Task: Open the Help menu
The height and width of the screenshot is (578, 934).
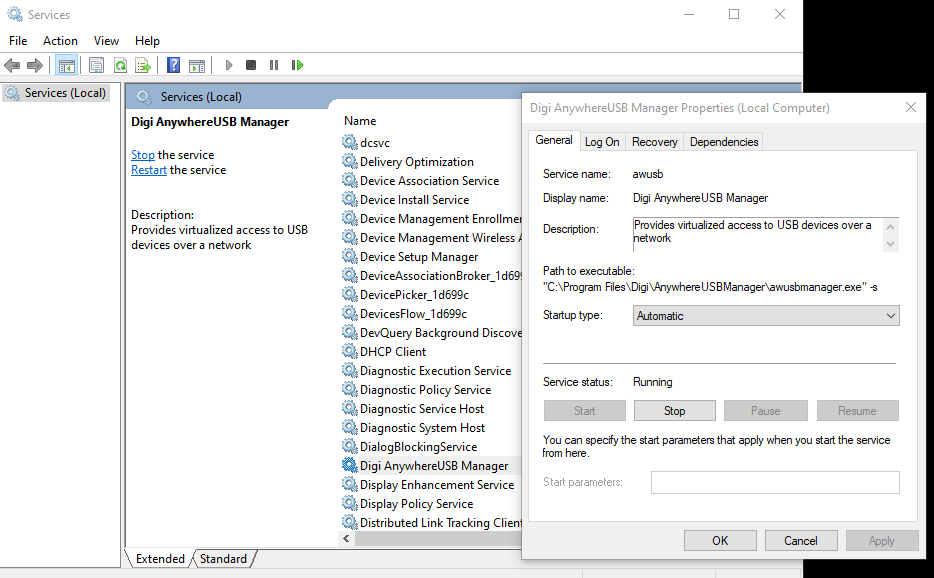Action: pos(147,41)
